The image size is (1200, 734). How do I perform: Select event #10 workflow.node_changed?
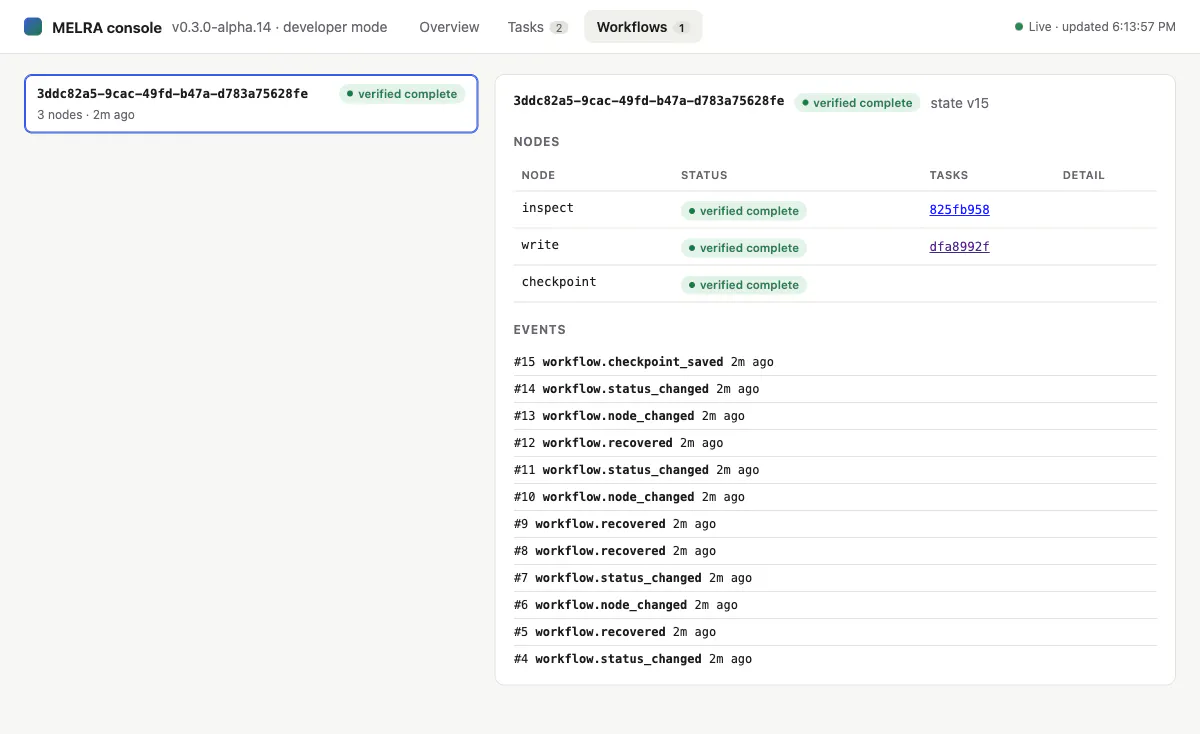[835, 497]
